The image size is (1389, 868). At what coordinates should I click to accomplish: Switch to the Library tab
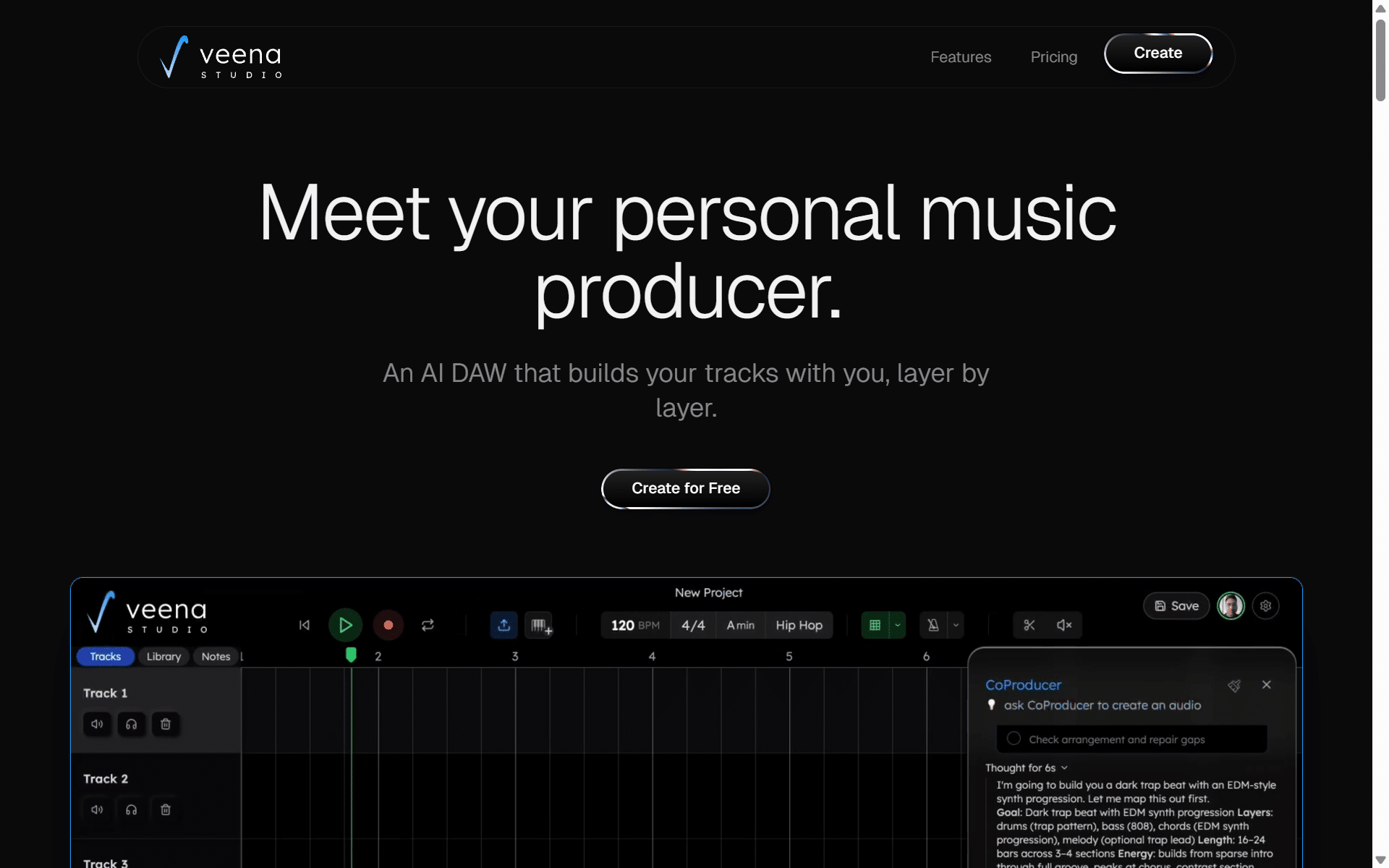tap(163, 657)
